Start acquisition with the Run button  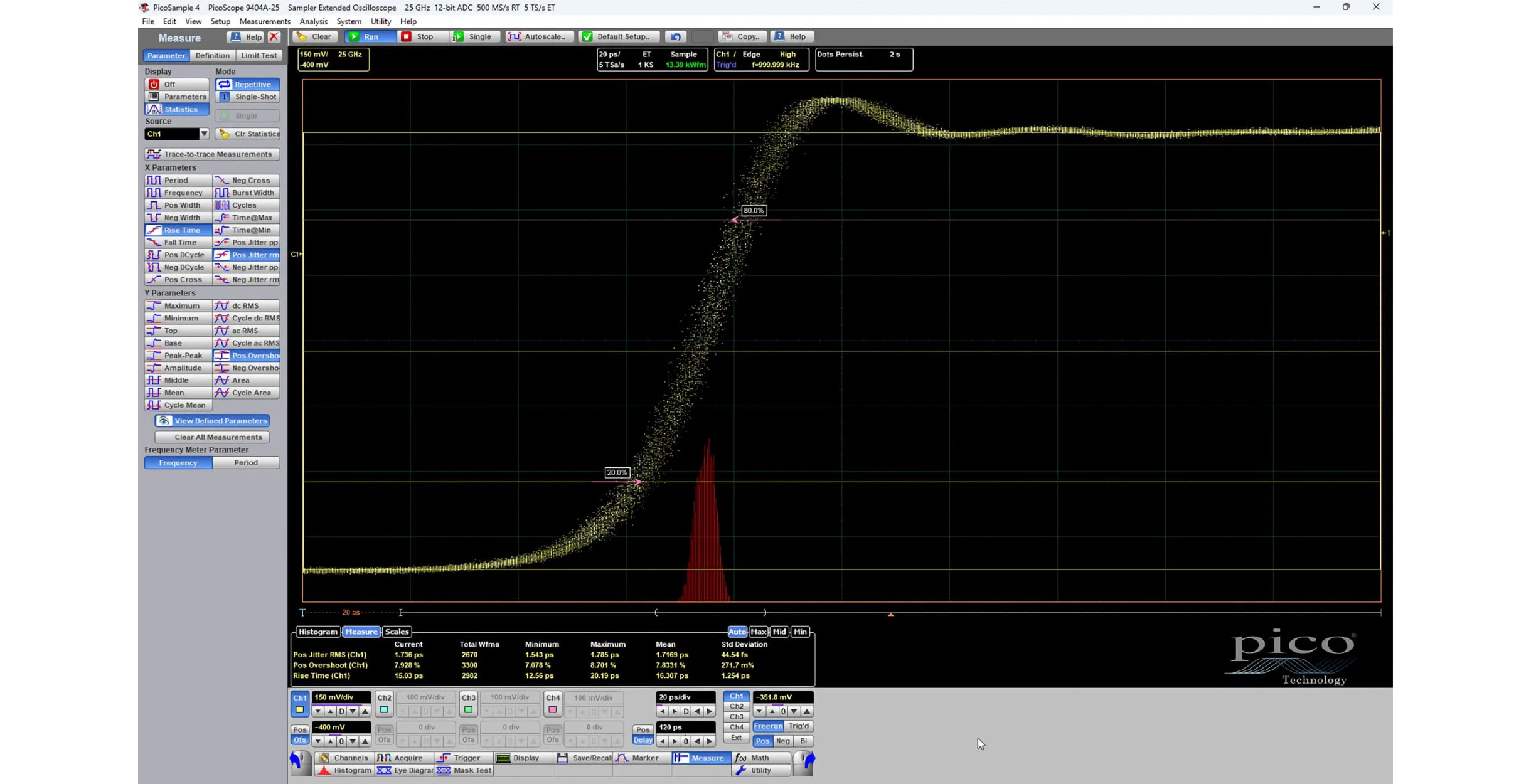coord(370,36)
